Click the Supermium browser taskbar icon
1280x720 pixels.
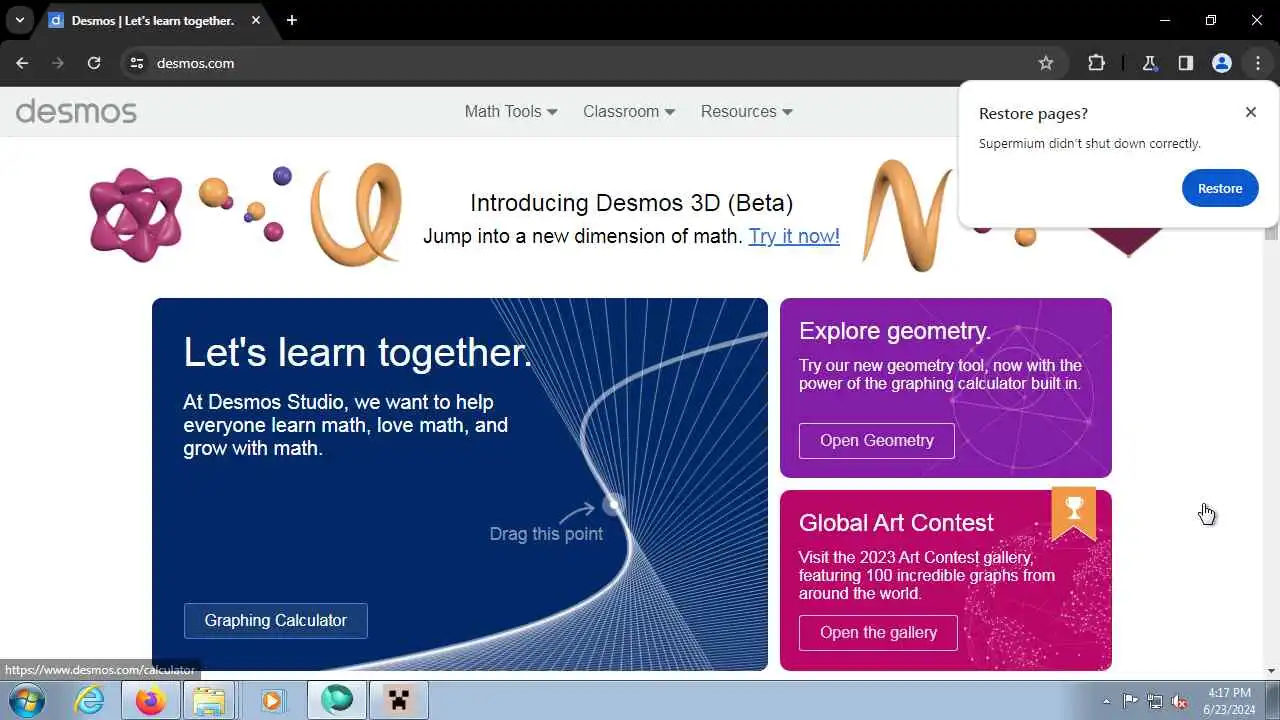(x=337, y=701)
